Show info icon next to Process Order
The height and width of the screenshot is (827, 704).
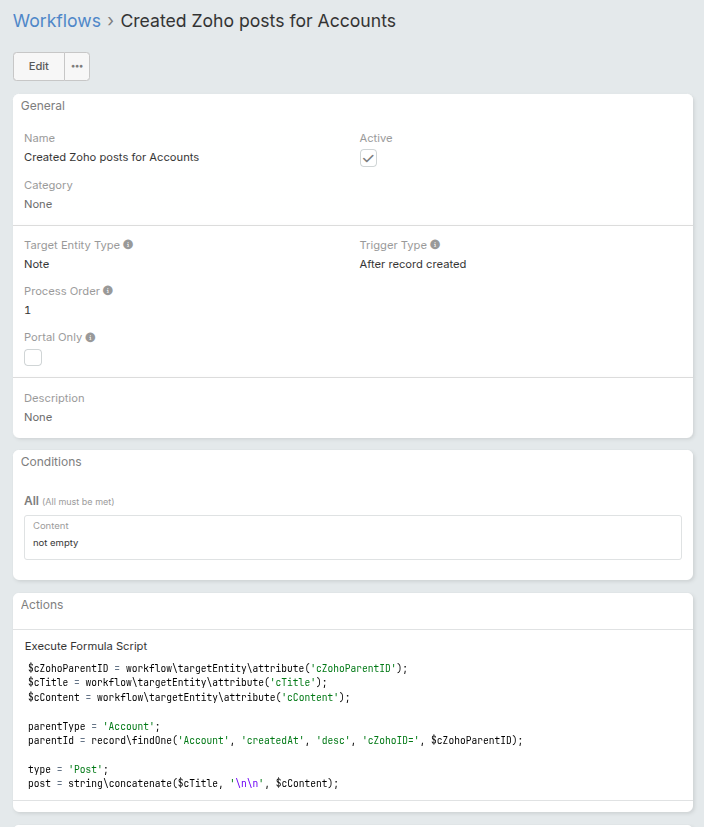pyautogui.click(x=108, y=291)
